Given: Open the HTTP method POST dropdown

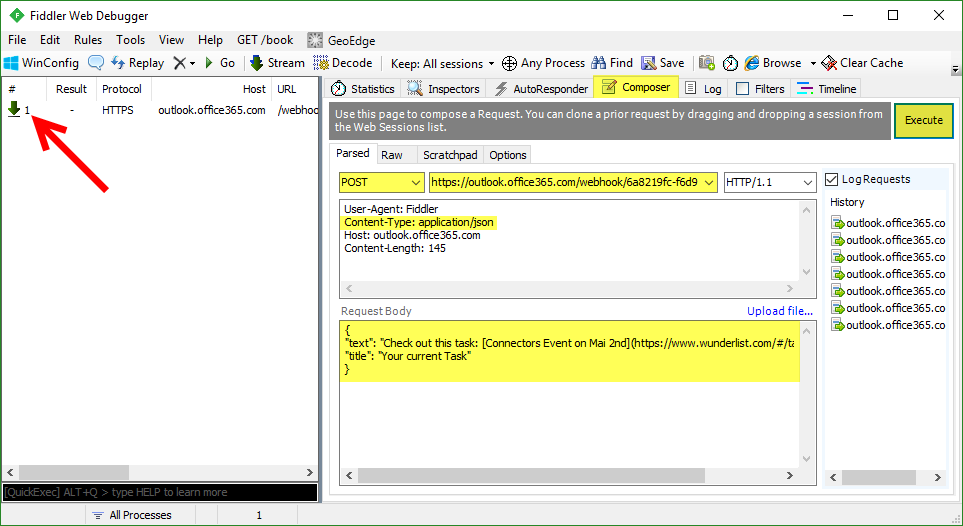Looking at the screenshot, I should click(x=382, y=182).
